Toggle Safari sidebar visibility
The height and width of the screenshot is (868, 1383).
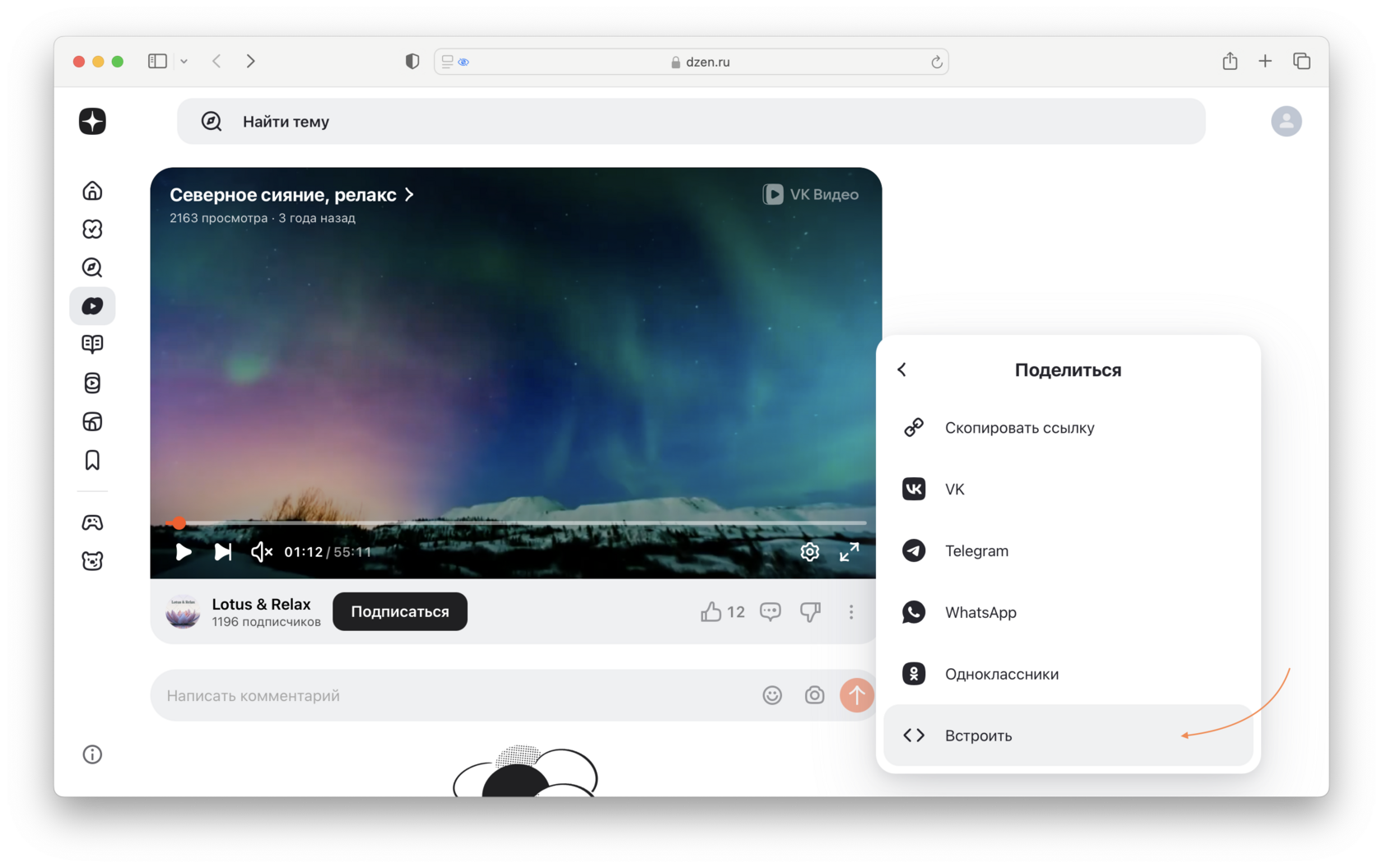[x=157, y=61]
